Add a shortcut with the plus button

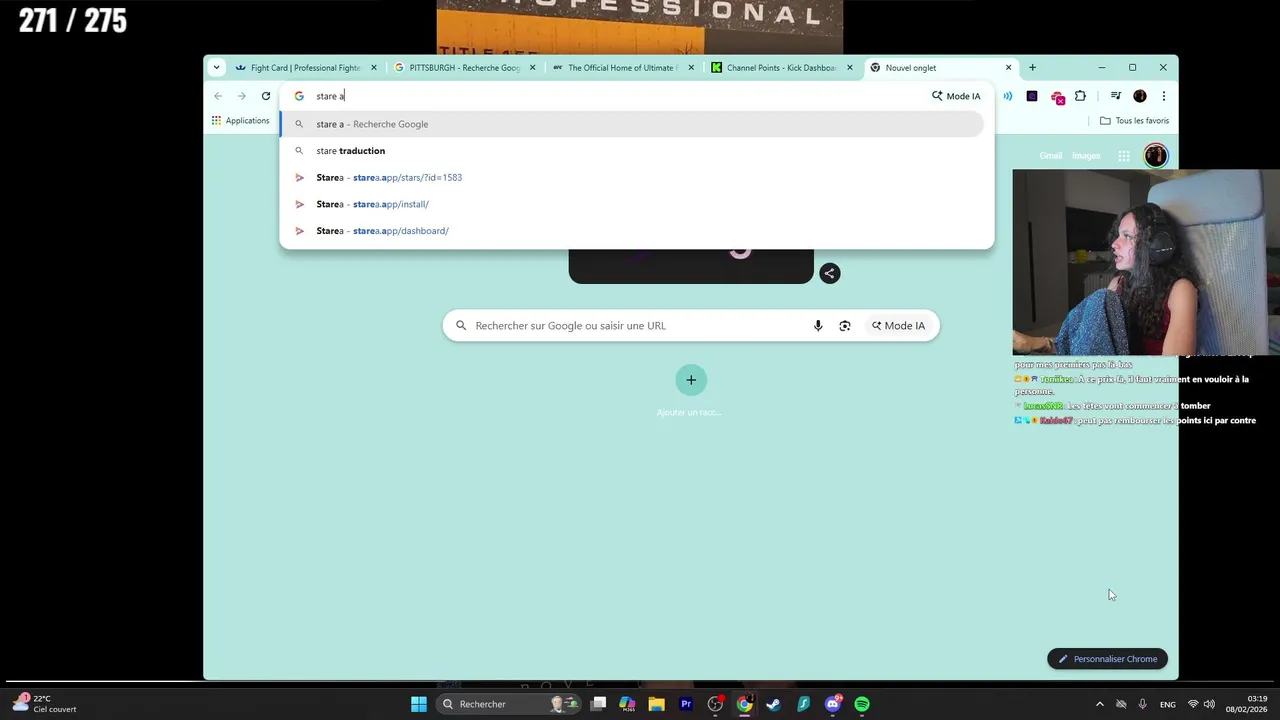(691, 380)
